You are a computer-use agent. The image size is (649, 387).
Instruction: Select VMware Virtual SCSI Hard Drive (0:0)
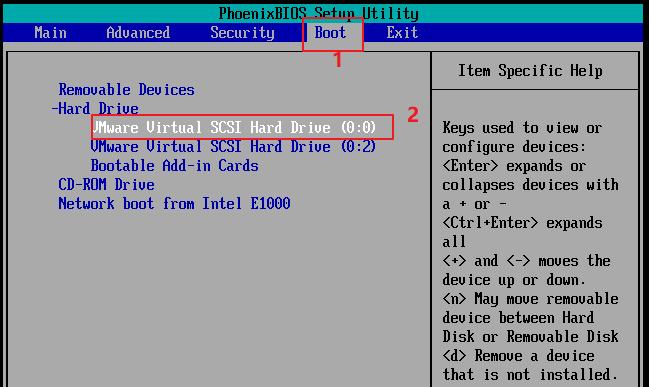pyautogui.click(x=234, y=127)
